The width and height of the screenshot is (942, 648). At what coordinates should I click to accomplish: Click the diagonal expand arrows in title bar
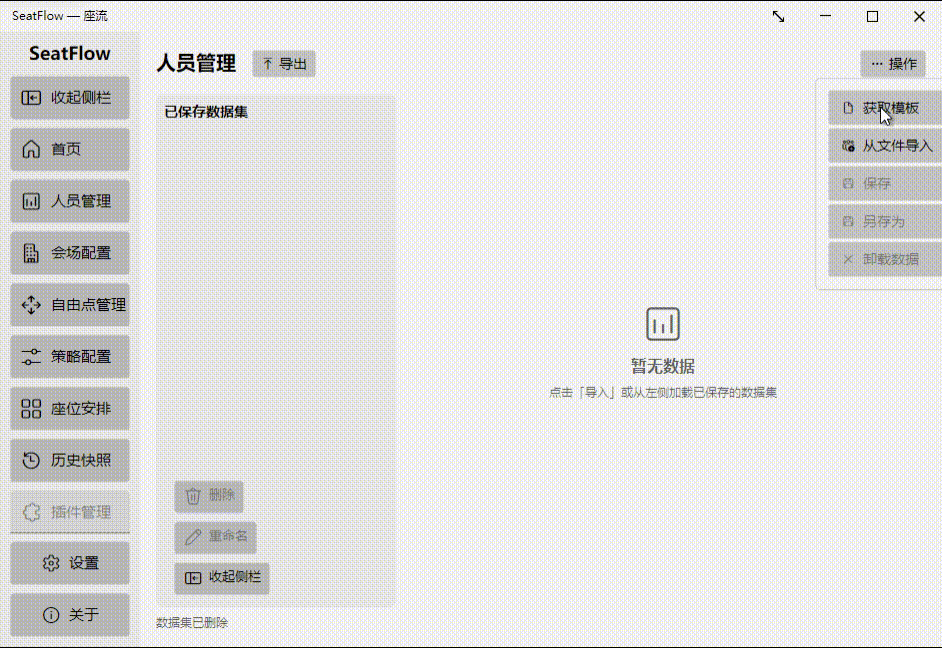coord(779,17)
